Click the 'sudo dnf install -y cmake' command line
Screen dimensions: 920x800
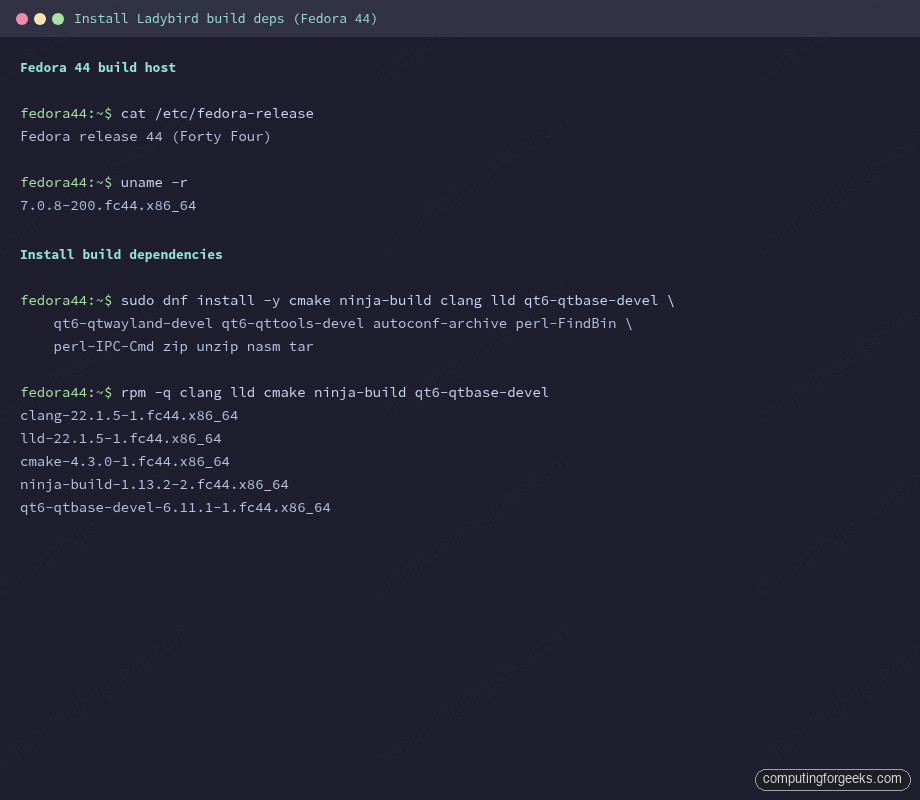[x=398, y=301]
